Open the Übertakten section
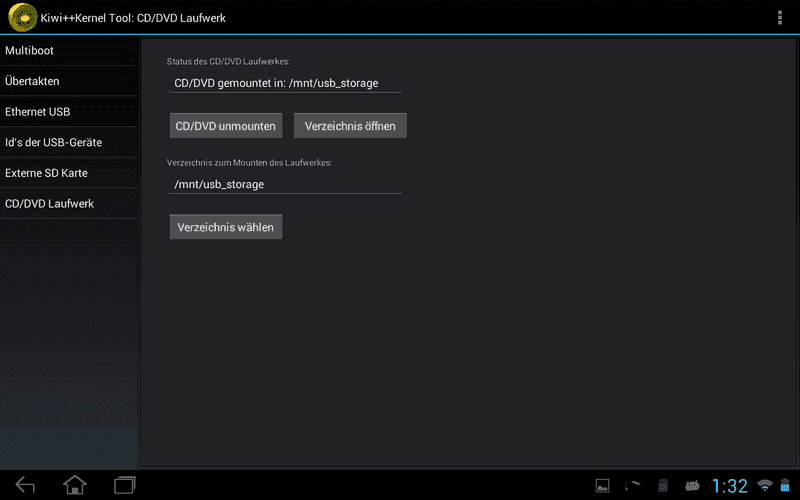 coord(69,81)
